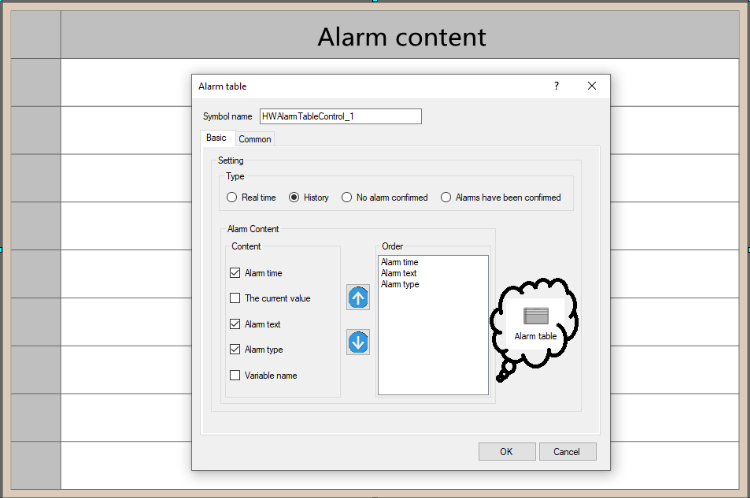Pick the Alarms have been confirmed option
The image size is (750, 498).
[x=446, y=198]
